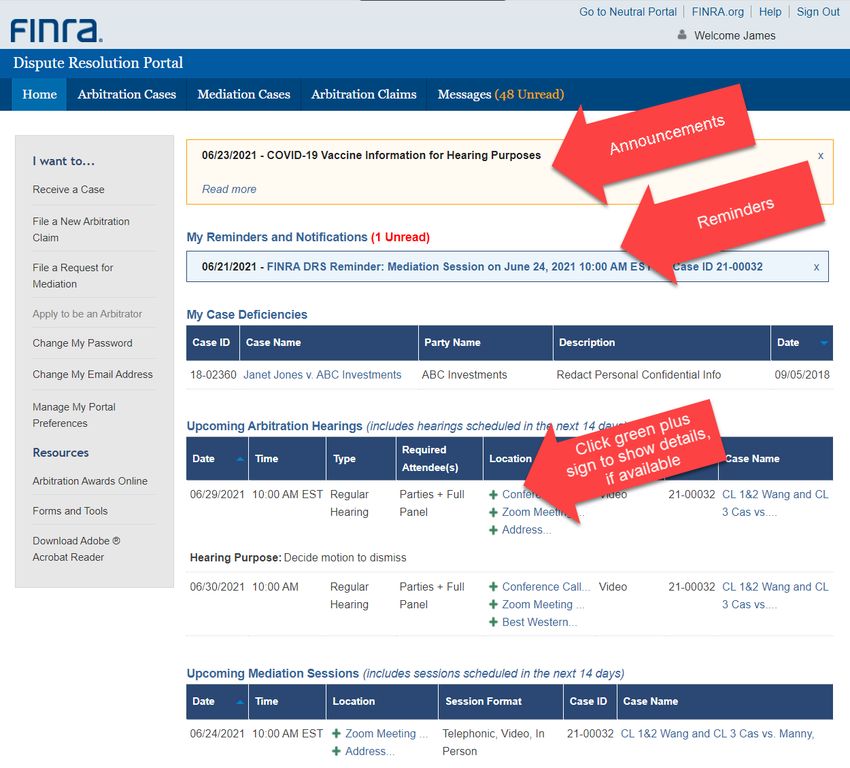This screenshot has height=768, width=850.
Task: Select the 09/05/2018 deficiency date
Action: 802,375
